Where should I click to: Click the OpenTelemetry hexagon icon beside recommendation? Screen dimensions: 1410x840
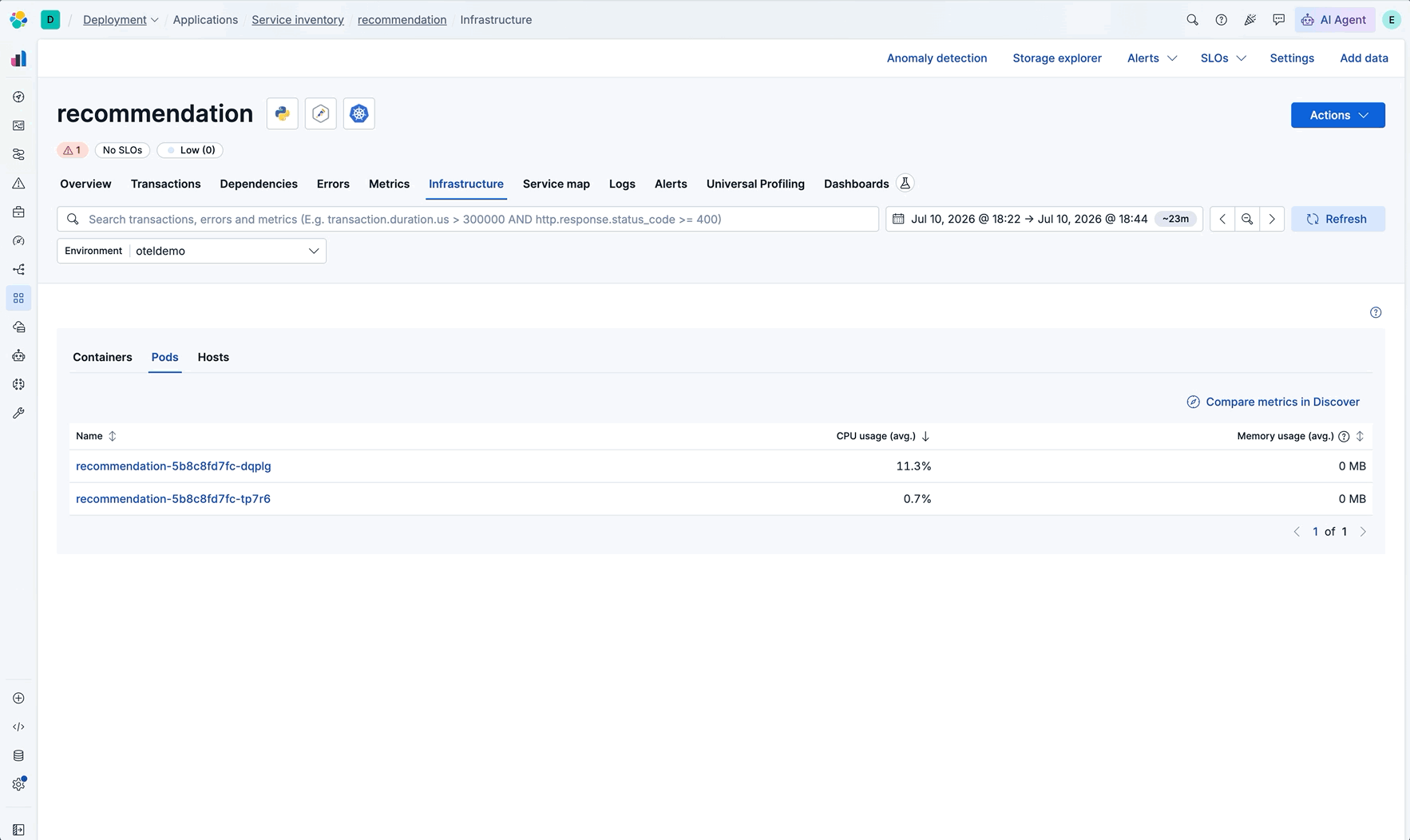pyautogui.click(x=320, y=113)
